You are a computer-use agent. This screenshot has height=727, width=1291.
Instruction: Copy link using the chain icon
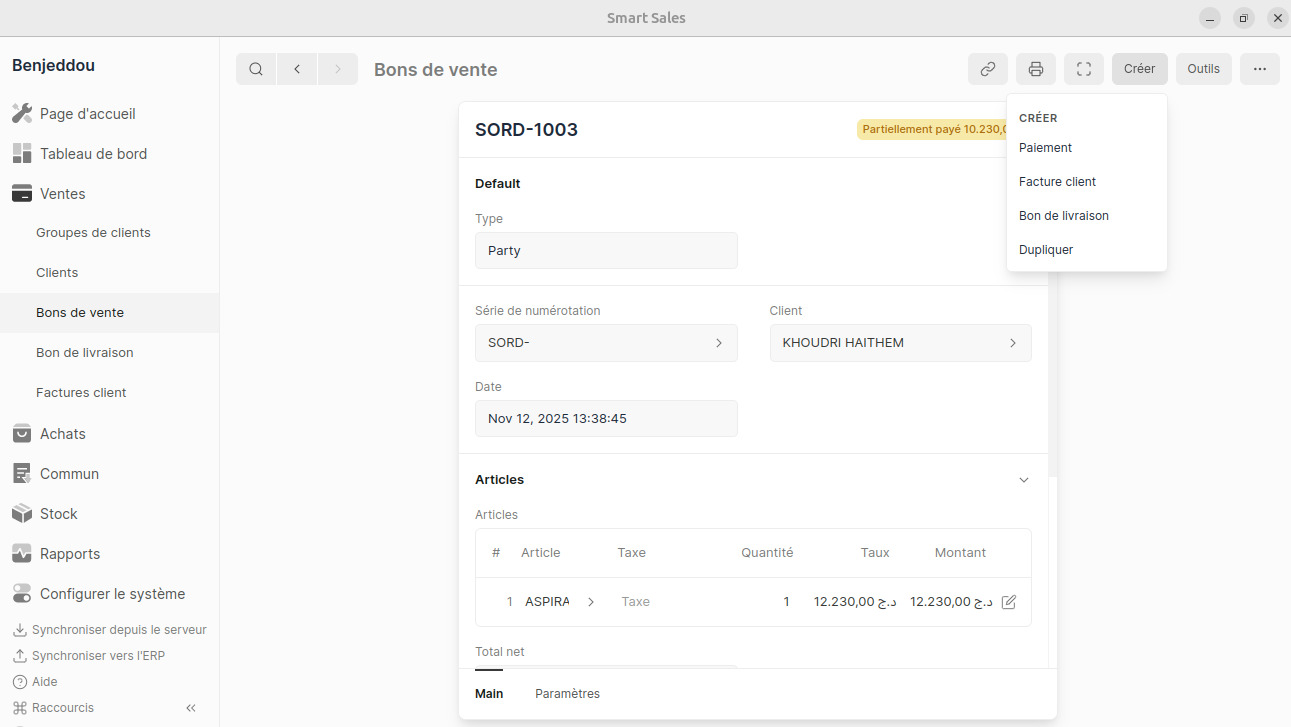[x=987, y=69]
